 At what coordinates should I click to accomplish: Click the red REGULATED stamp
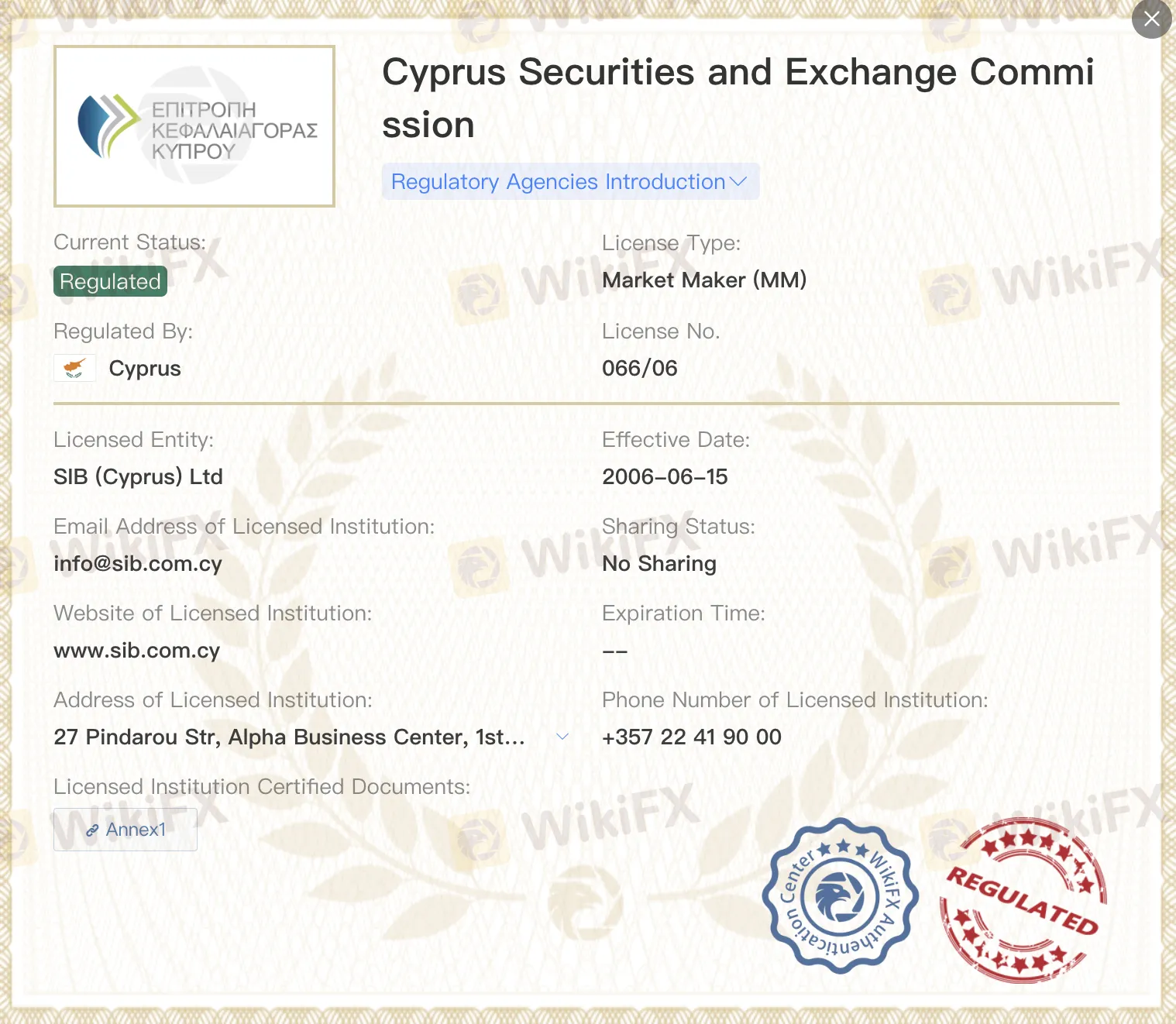click(1023, 900)
